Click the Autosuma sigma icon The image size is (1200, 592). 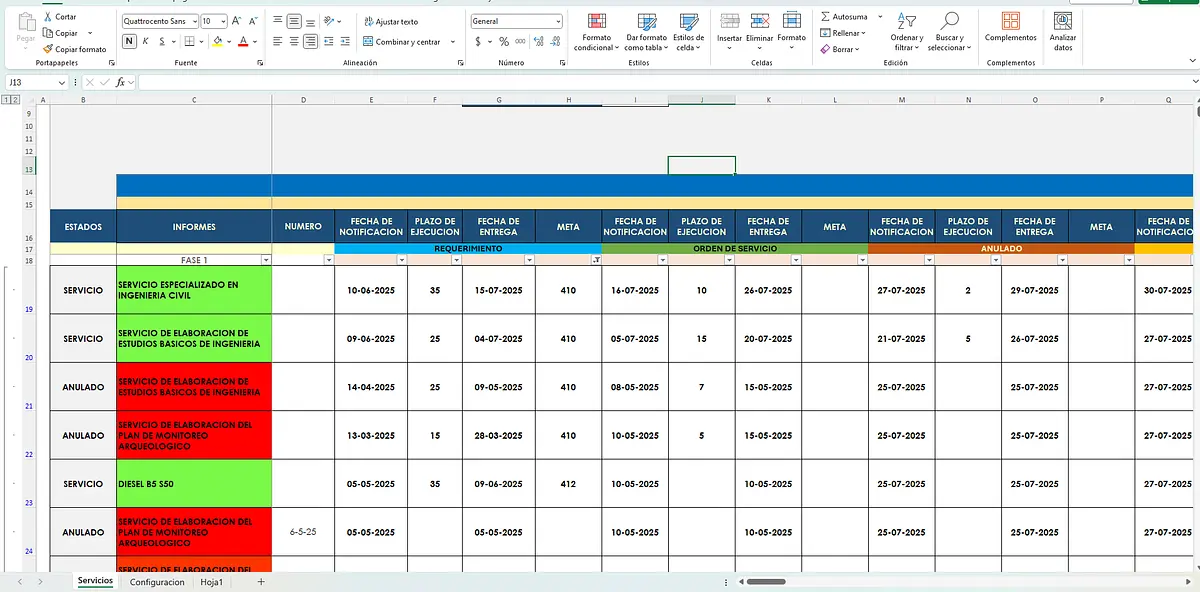tap(825, 17)
